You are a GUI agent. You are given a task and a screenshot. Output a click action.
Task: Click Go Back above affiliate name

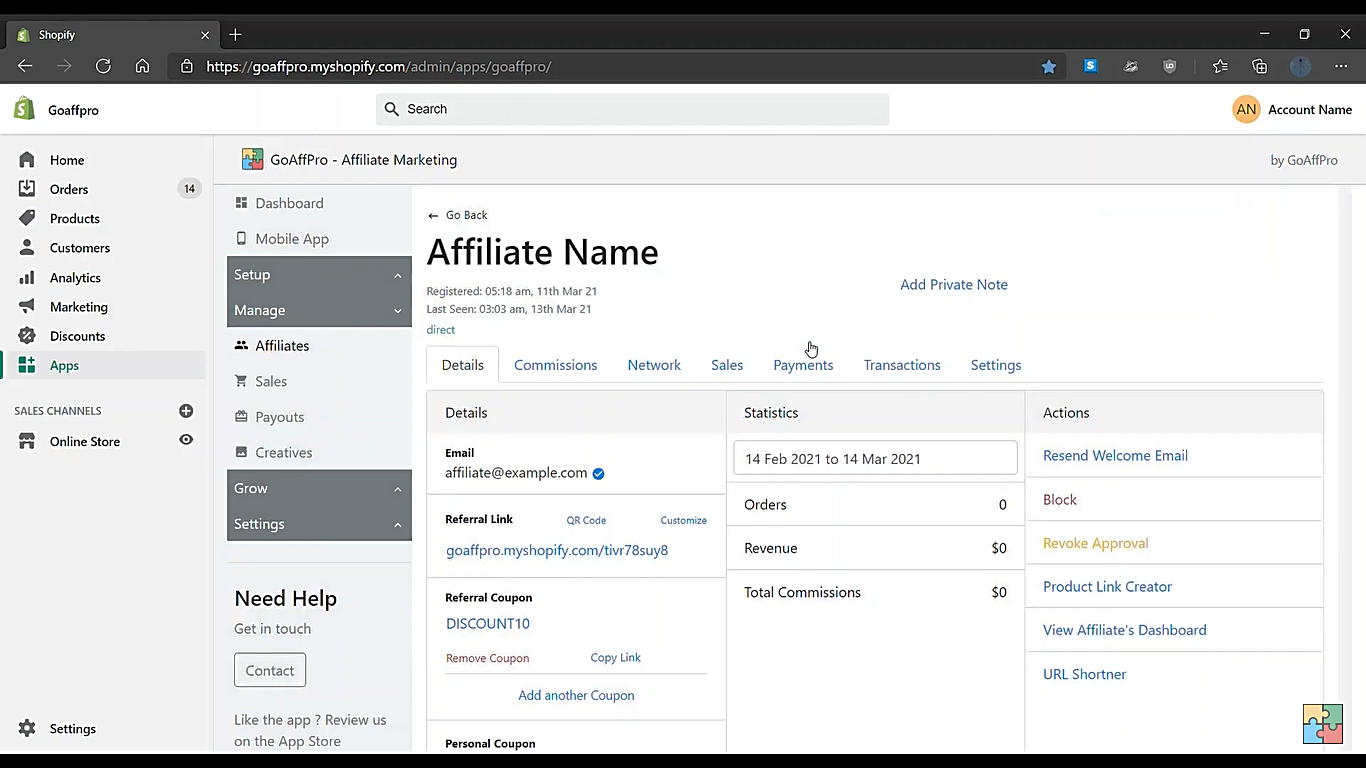457,215
